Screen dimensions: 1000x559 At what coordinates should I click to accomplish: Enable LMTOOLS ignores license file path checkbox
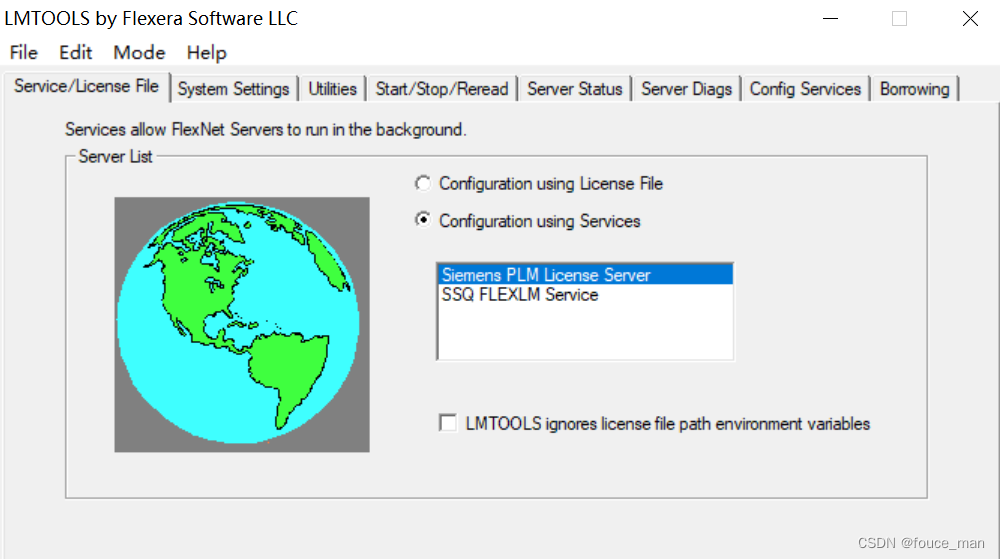(448, 423)
